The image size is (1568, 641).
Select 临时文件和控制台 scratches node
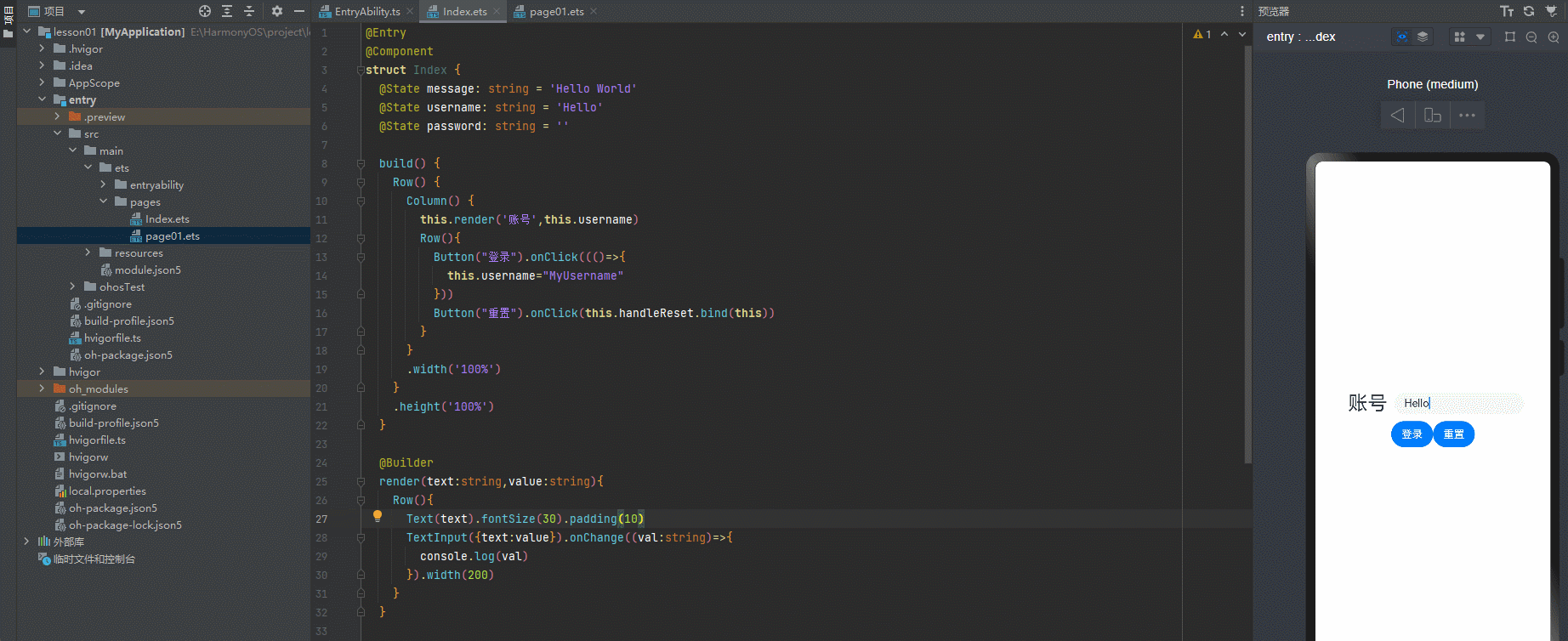(x=94, y=559)
